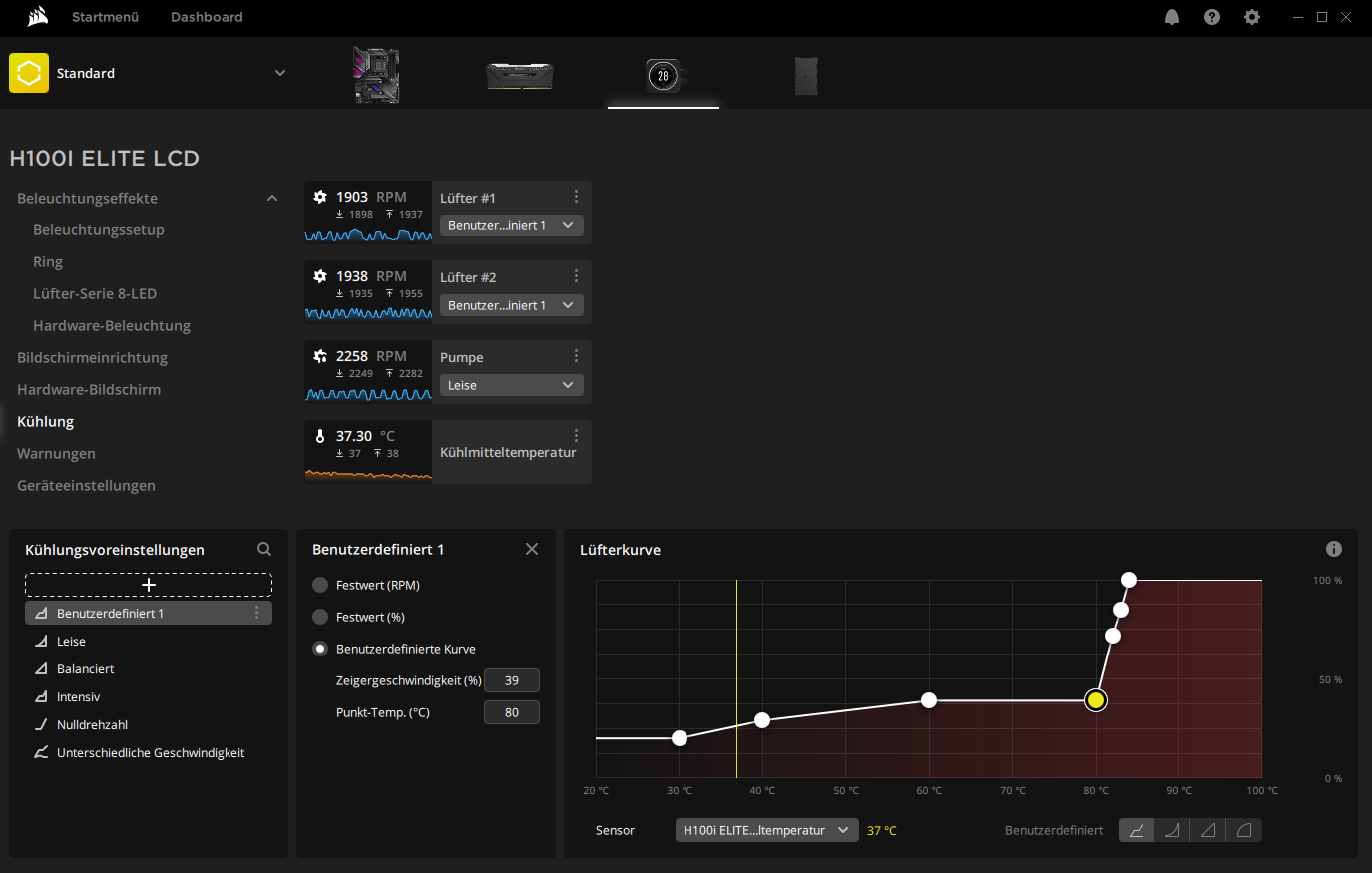Apply the third curve shape preset icon
This screenshot has width=1372, height=873.
[x=1208, y=830]
